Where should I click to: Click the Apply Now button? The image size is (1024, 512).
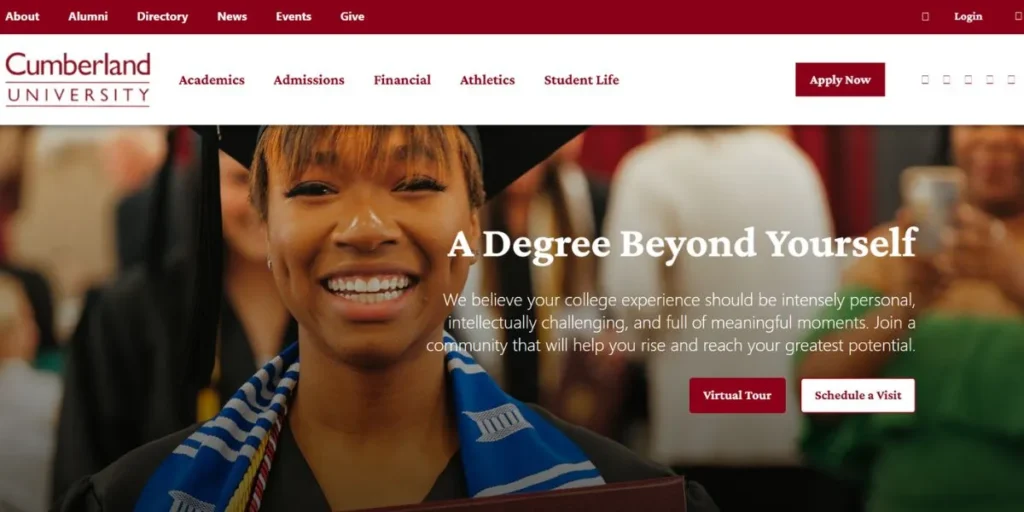tap(840, 80)
